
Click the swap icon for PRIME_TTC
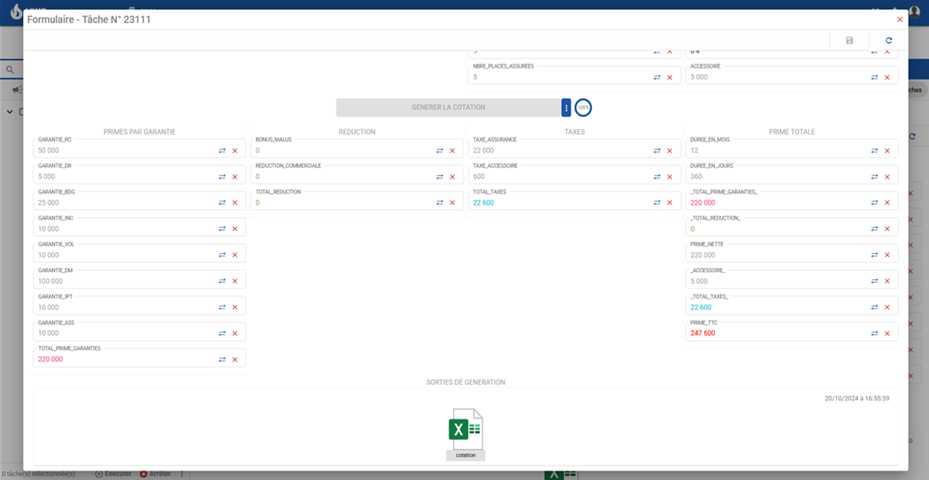click(874, 333)
